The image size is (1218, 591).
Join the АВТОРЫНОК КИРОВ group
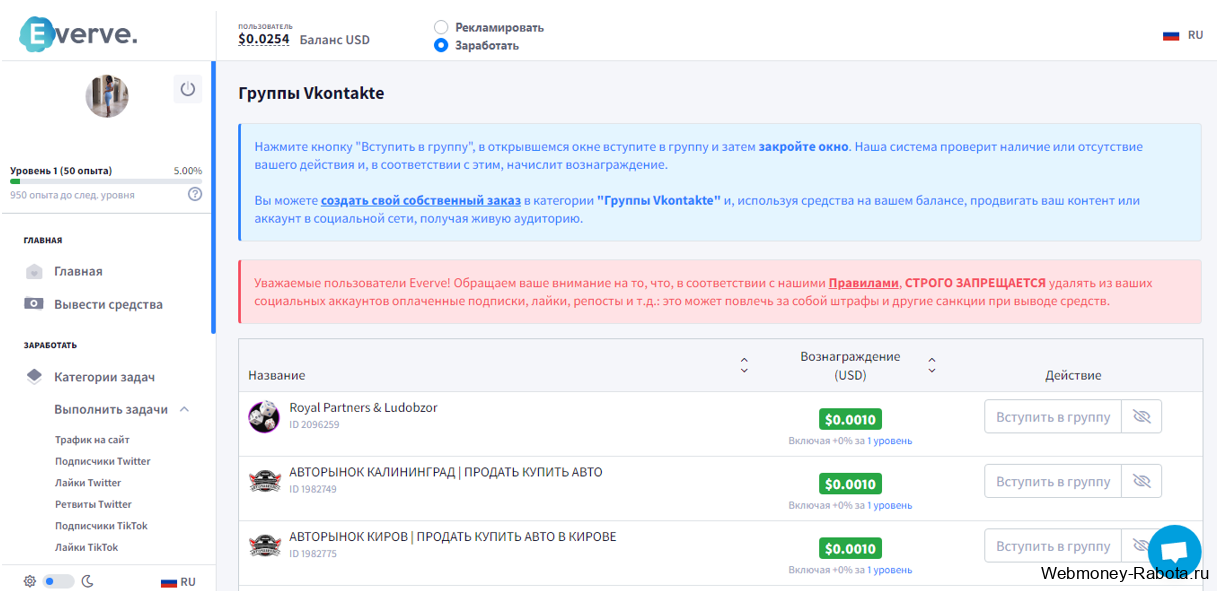click(1053, 545)
